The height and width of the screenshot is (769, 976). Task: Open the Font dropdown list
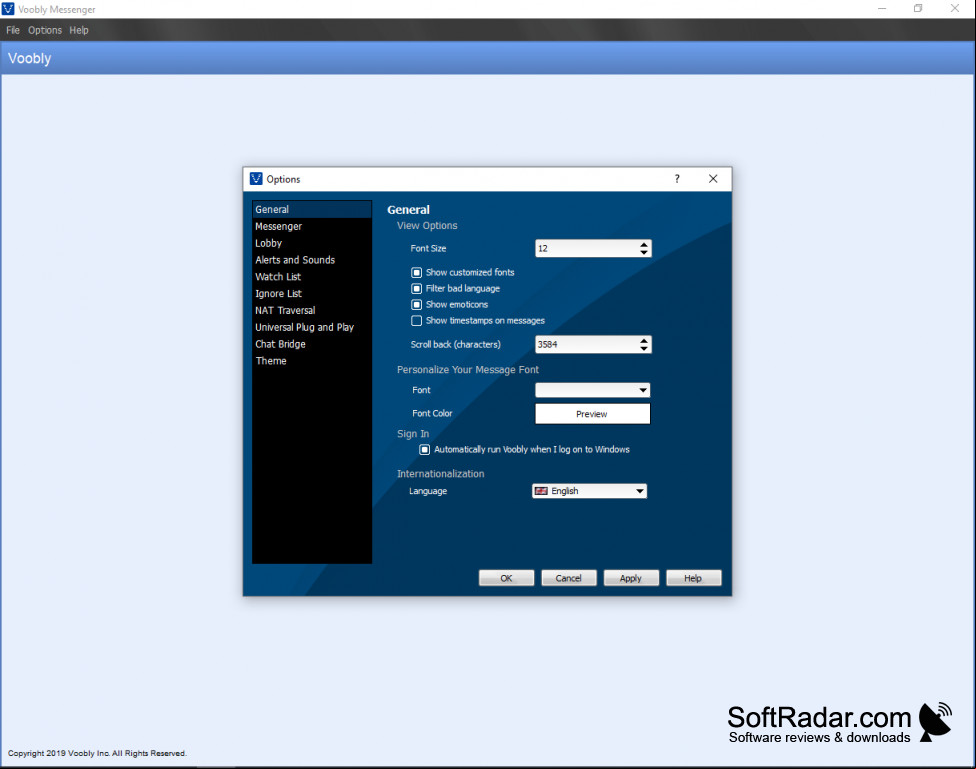tap(593, 390)
